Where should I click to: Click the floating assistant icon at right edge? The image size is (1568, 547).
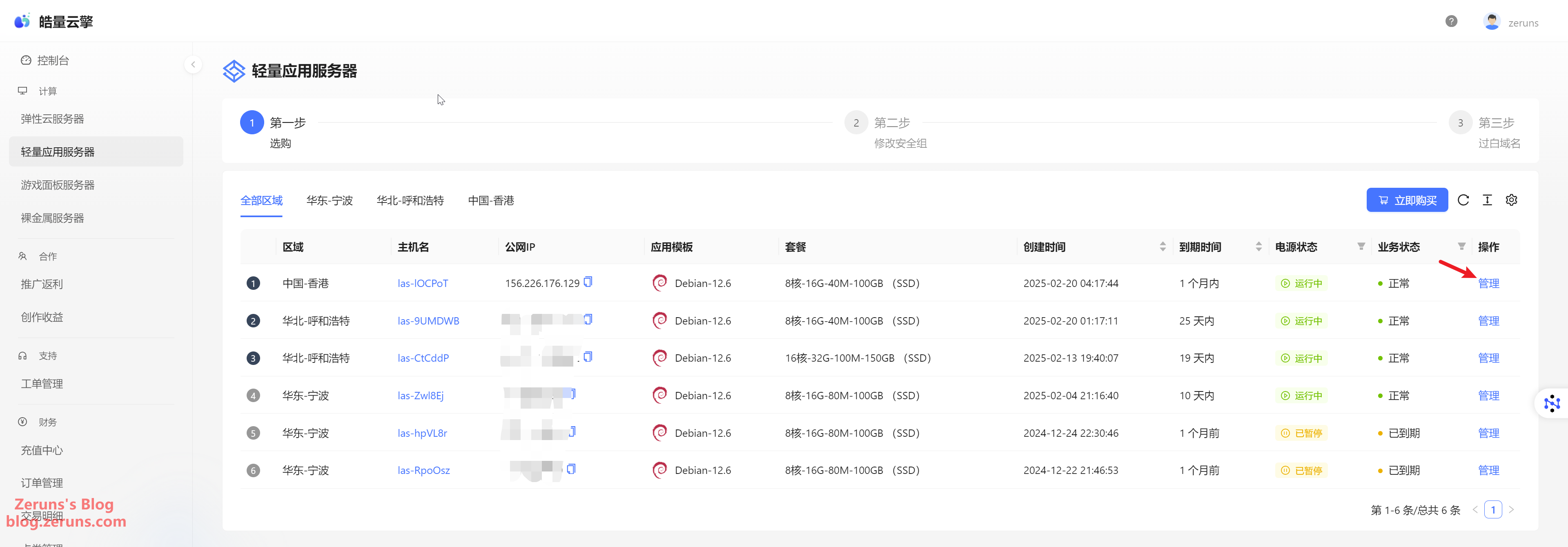pyautogui.click(x=1552, y=403)
